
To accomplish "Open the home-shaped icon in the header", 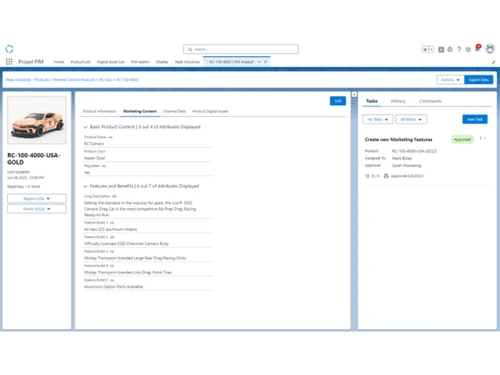I will (450, 49).
